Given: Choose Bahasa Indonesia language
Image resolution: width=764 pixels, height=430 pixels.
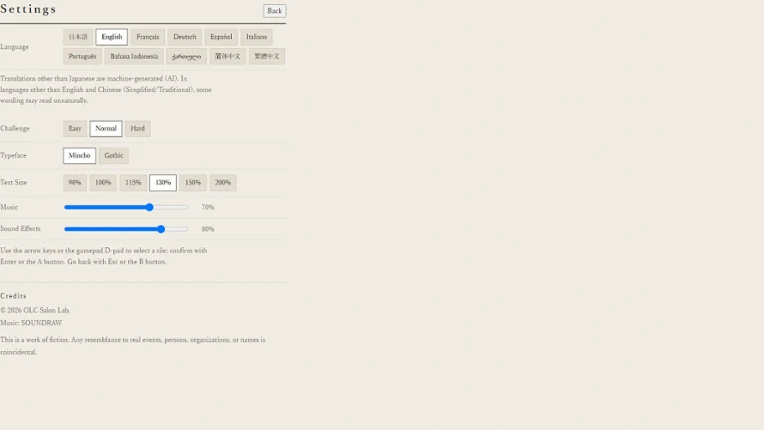Looking at the screenshot, I should pyautogui.click(x=134, y=56).
